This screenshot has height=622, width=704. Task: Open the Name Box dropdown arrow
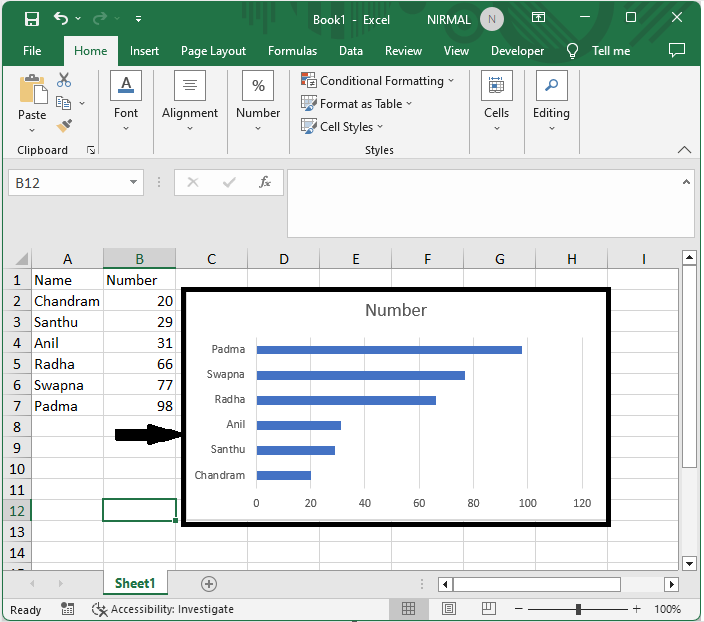point(135,183)
